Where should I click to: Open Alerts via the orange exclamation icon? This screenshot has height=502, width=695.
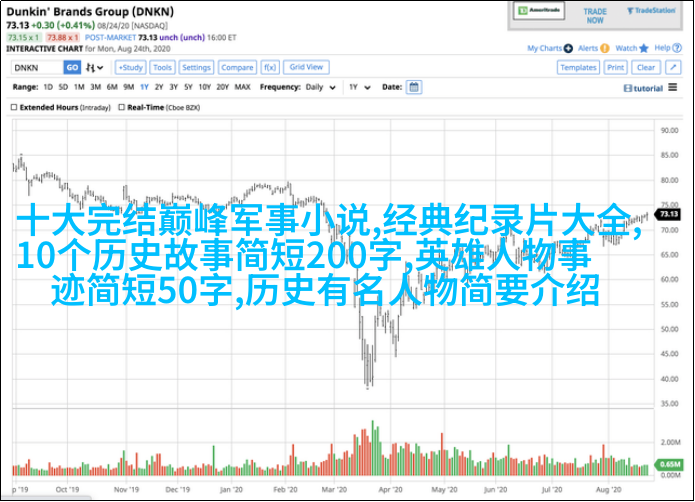(x=605, y=48)
